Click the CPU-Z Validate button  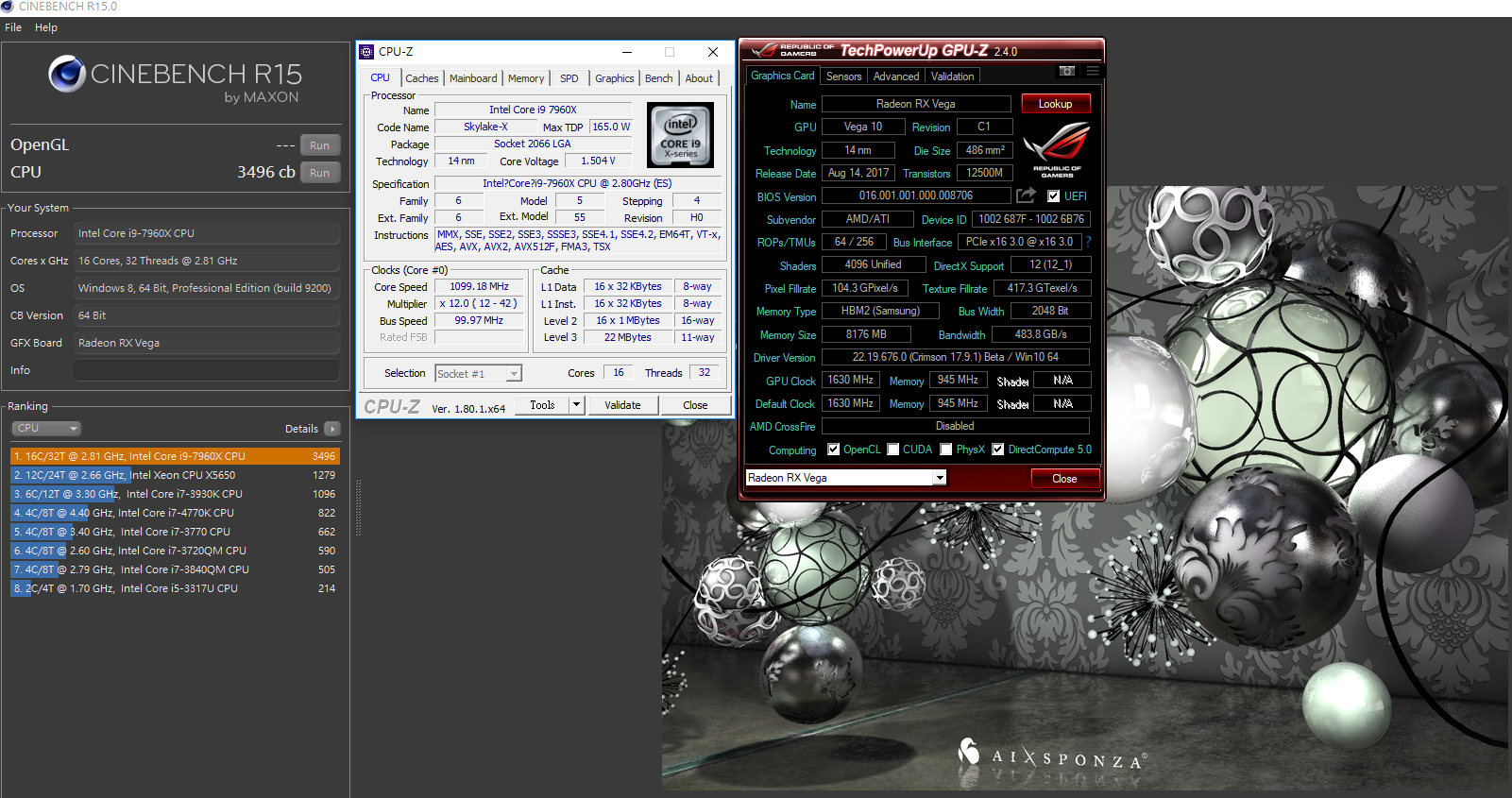622,405
